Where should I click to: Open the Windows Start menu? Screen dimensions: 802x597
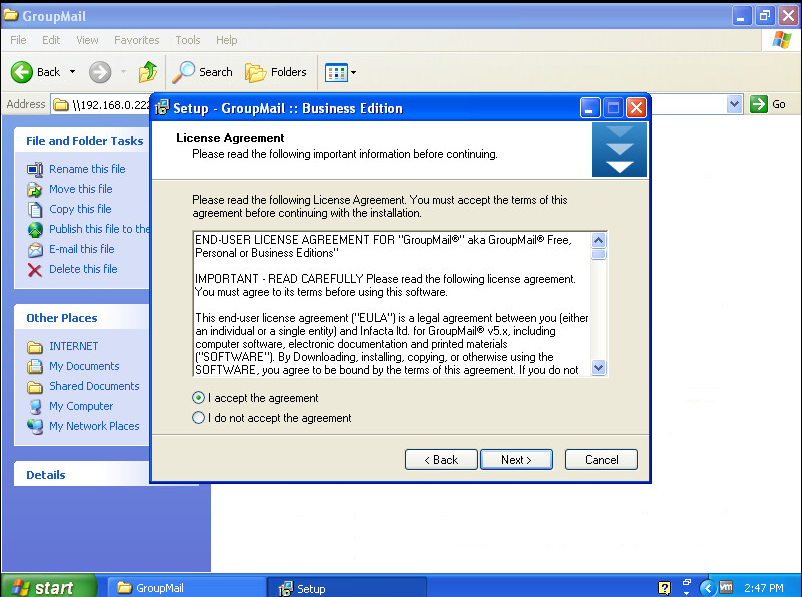[49, 587]
